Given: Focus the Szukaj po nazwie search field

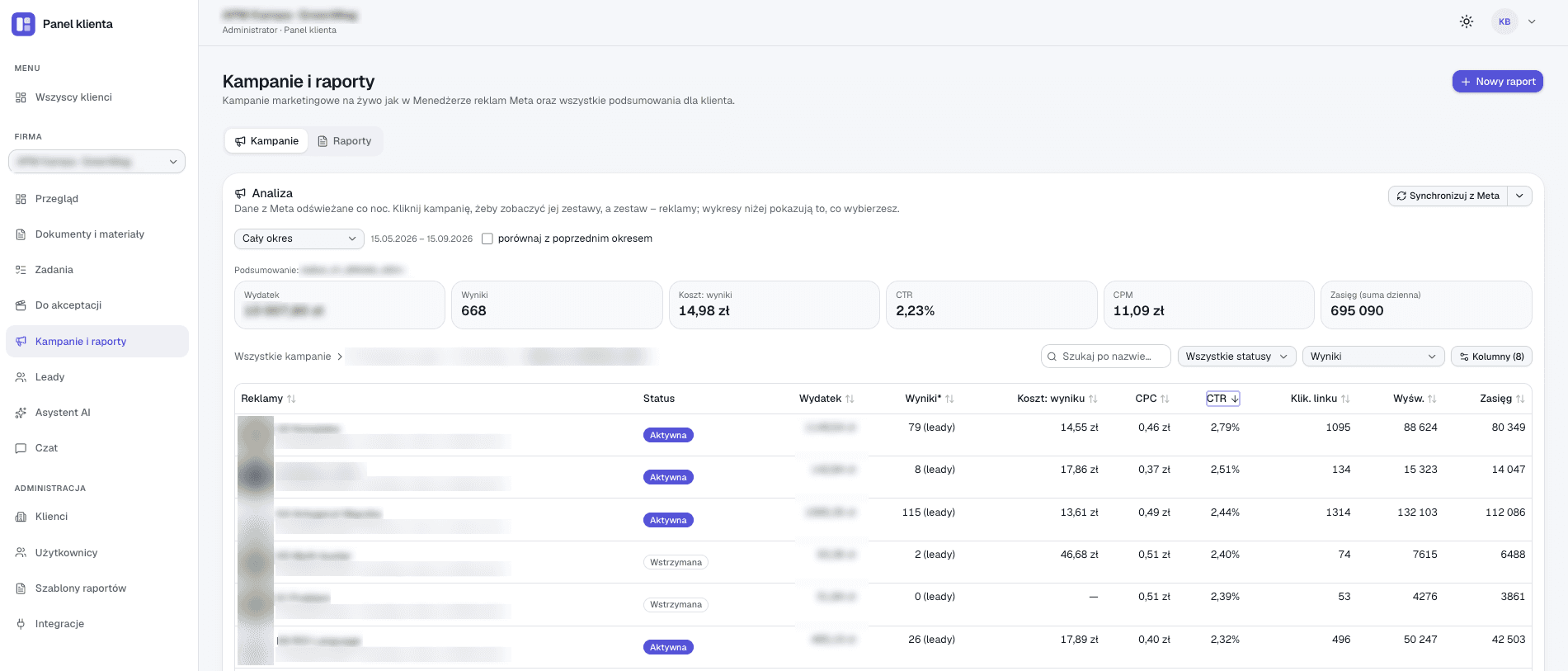Looking at the screenshot, I should point(1106,357).
